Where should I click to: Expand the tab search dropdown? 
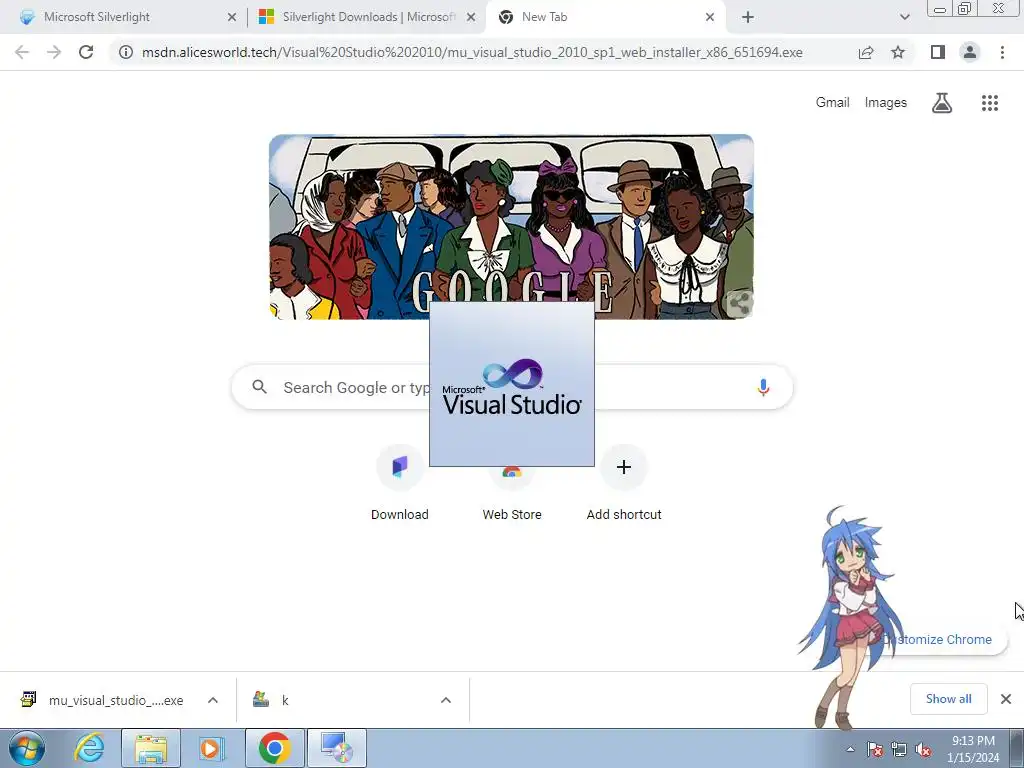[x=904, y=17]
